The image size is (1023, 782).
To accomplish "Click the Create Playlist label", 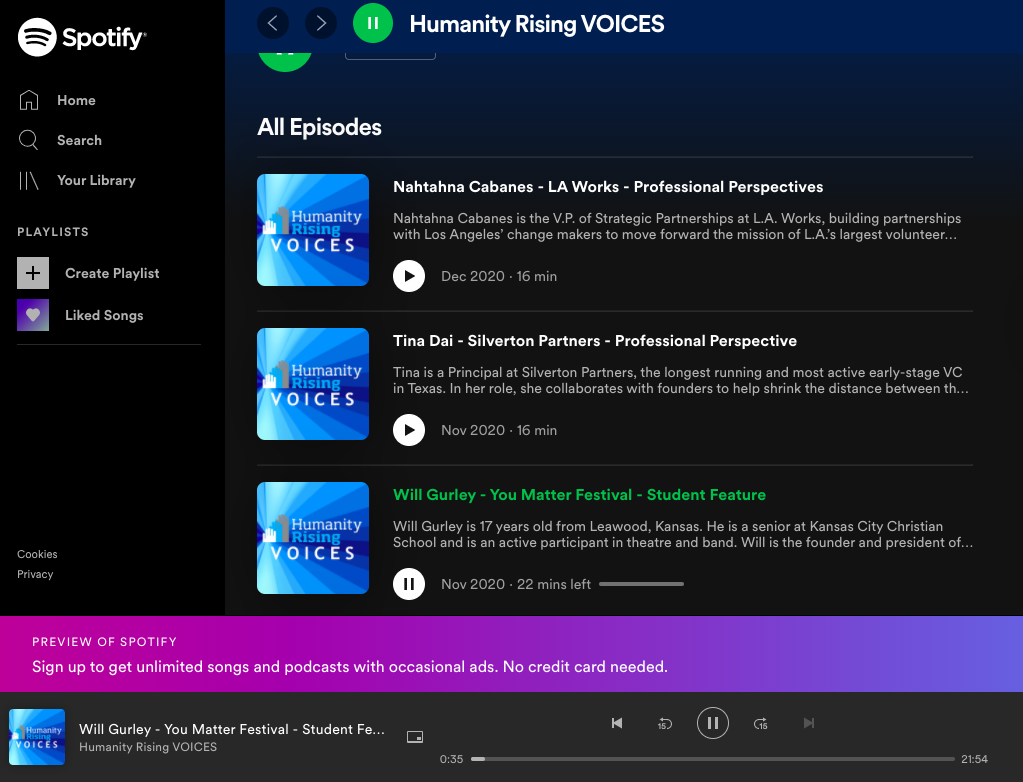I will pyautogui.click(x=112, y=273).
